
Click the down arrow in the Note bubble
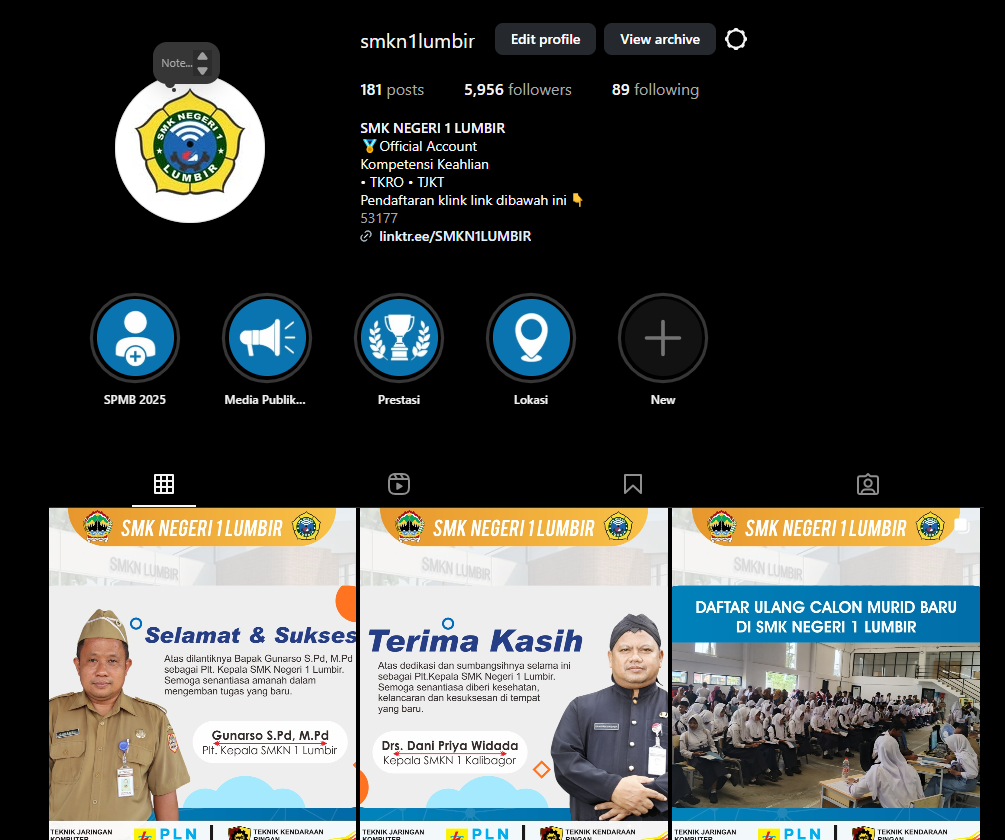(203, 70)
